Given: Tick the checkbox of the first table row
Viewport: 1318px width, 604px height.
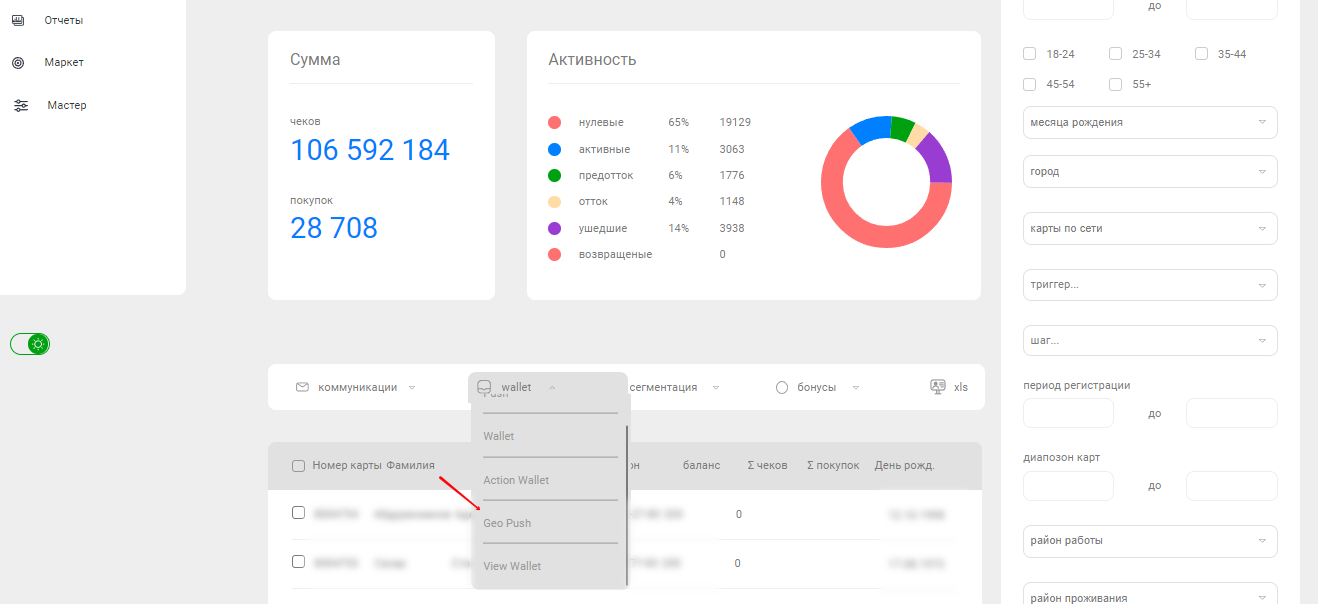Looking at the screenshot, I should (x=298, y=513).
